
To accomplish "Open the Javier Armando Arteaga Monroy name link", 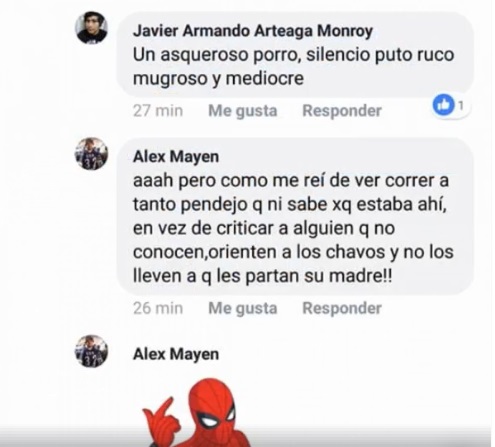I will pos(253,31).
